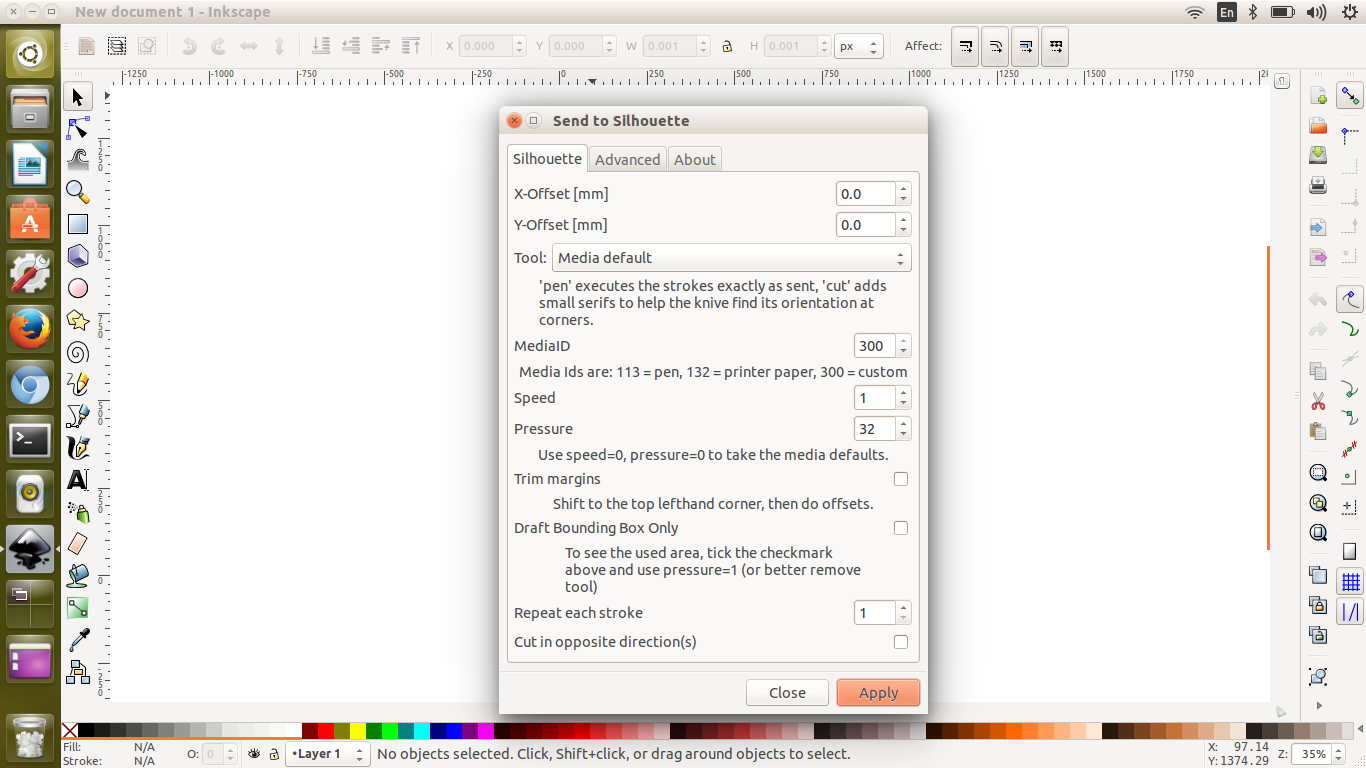The height and width of the screenshot is (768, 1366).
Task: Open the About tab
Action: 694,159
